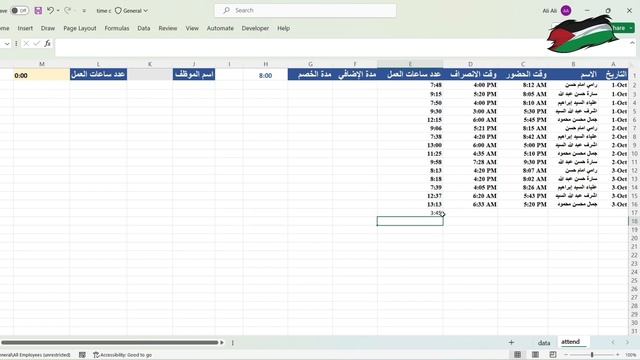640x360 pixels.
Task: Click the 100% zoom level
Action: (631, 355)
